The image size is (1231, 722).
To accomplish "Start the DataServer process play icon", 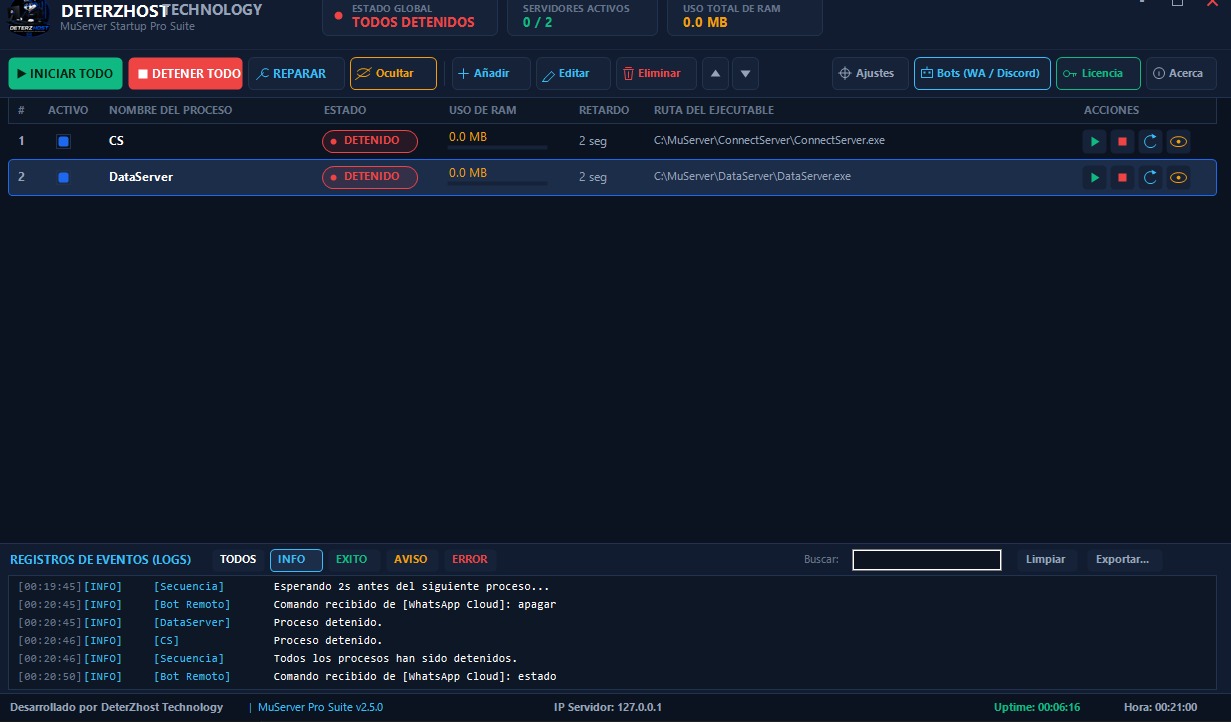I will (1095, 177).
